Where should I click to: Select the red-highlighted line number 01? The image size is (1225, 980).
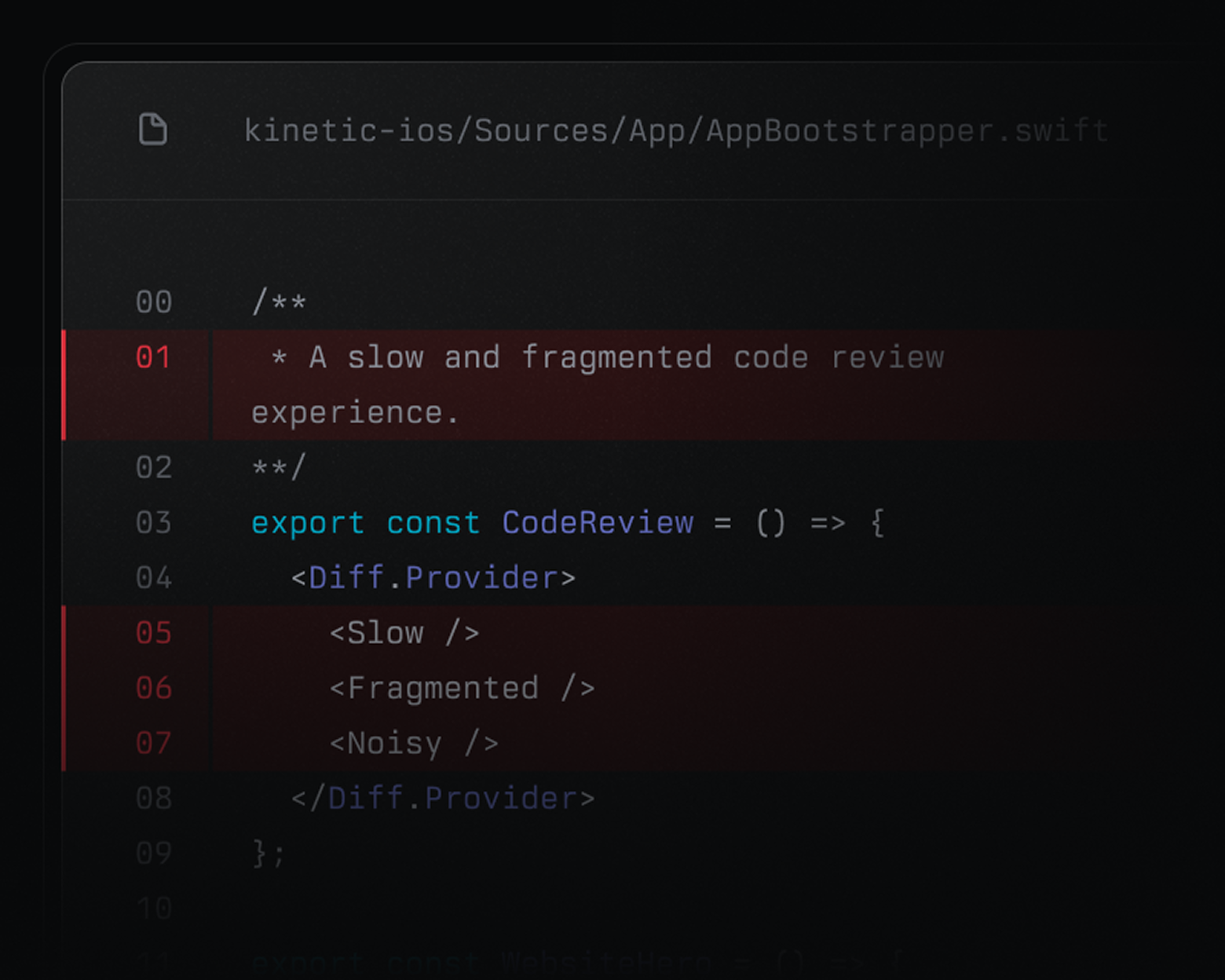point(154,357)
